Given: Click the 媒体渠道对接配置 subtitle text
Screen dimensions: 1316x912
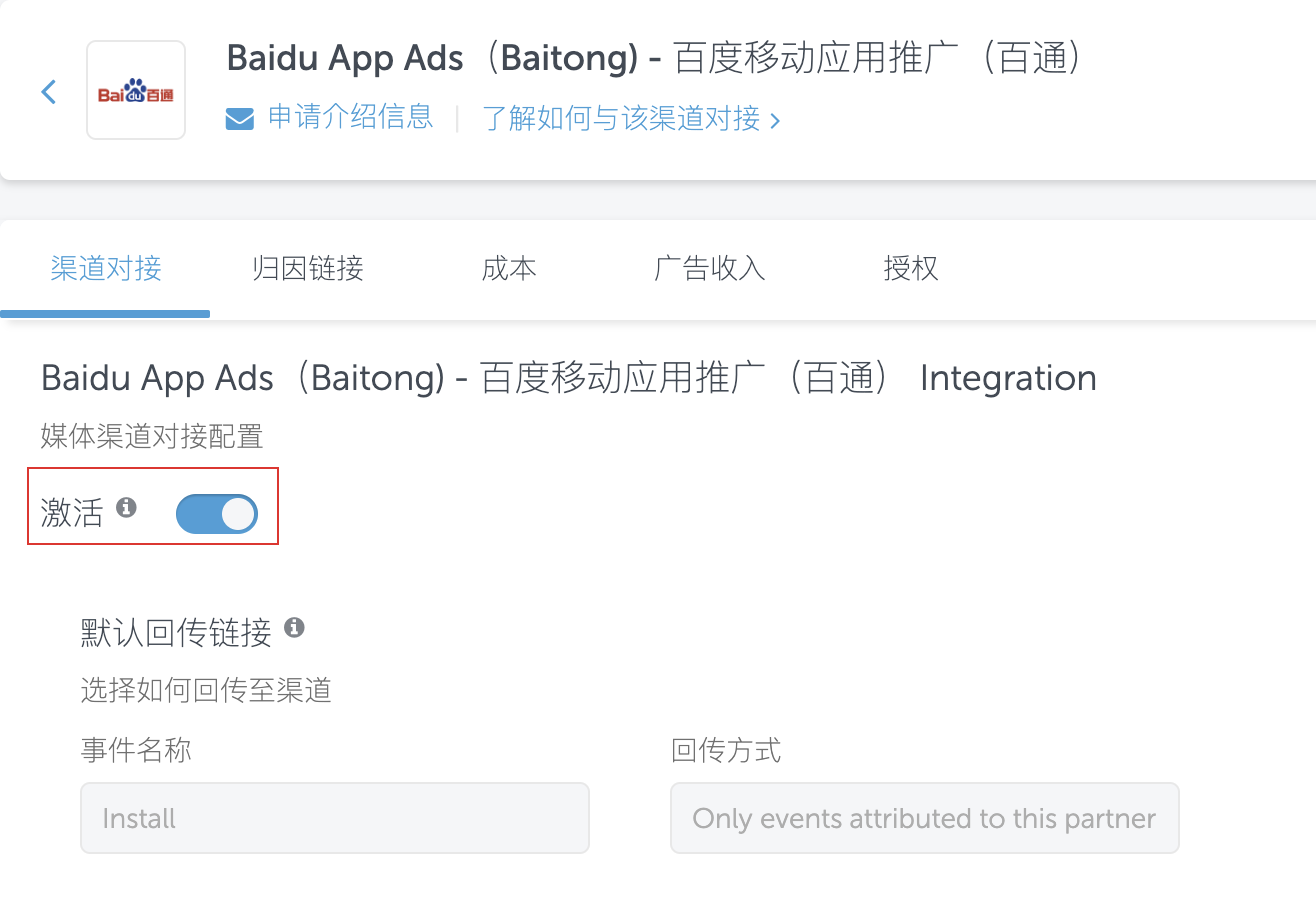Looking at the screenshot, I should click(x=152, y=436).
